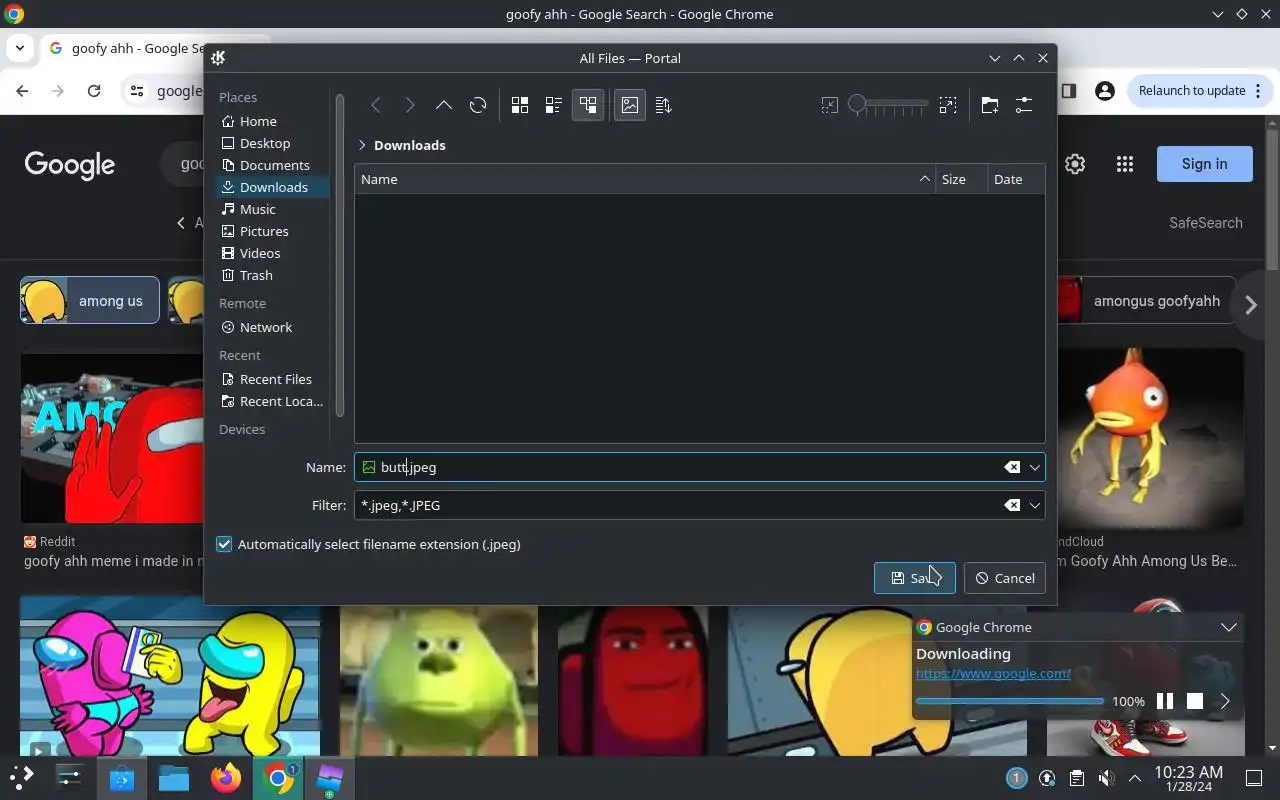Reload the Chrome page
1280x800 pixels.
click(94, 90)
